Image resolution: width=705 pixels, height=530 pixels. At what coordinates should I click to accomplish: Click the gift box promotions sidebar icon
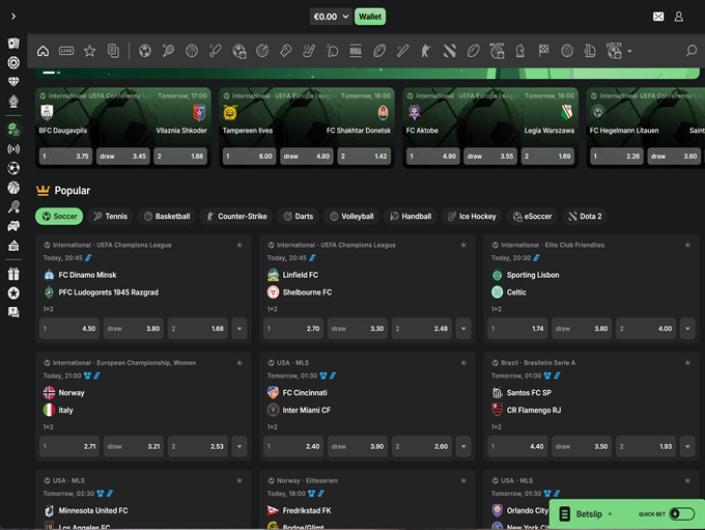pyautogui.click(x=13, y=274)
